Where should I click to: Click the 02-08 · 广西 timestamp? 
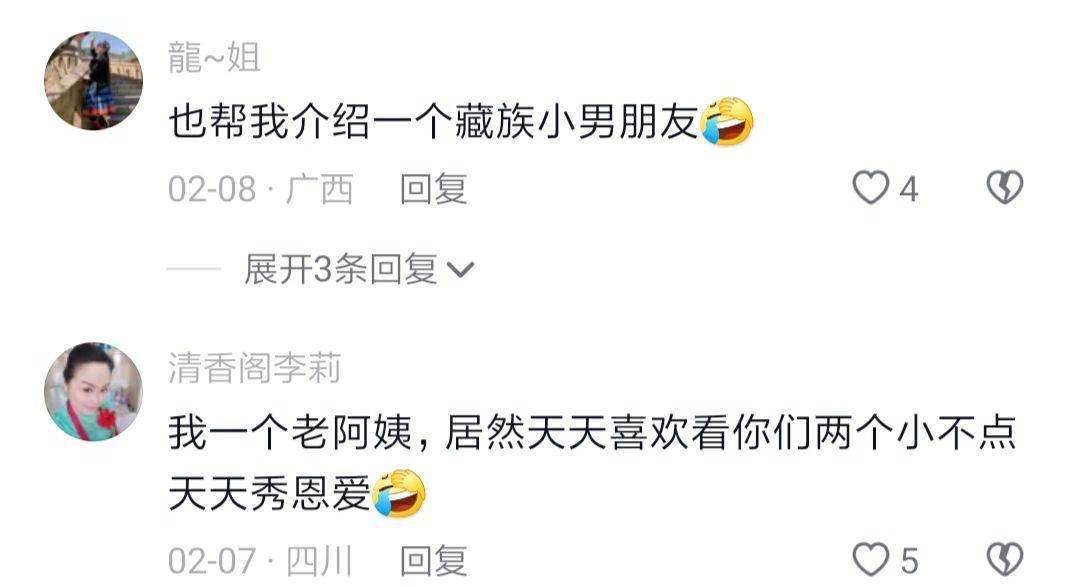coord(261,189)
